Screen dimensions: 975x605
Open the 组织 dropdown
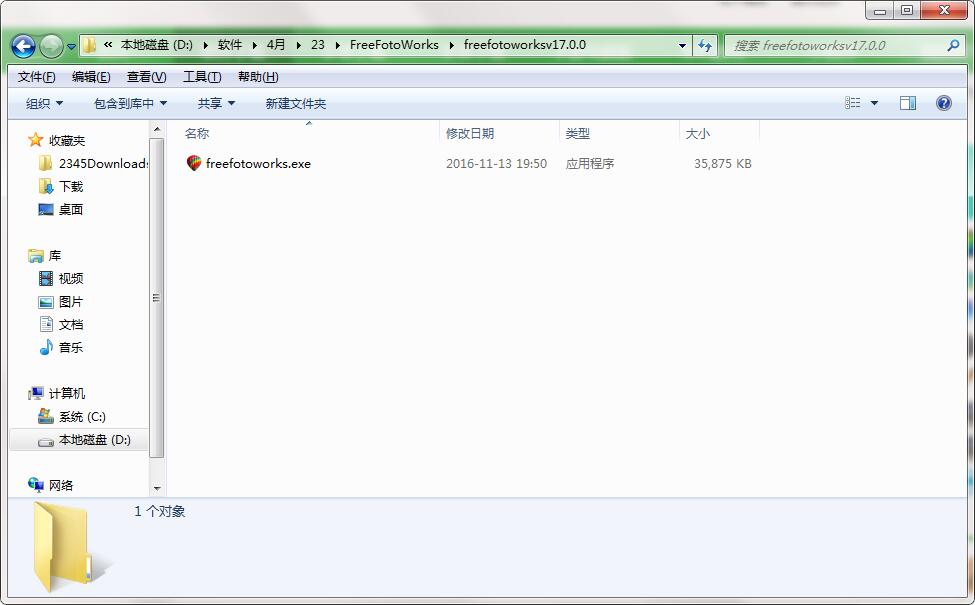(x=44, y=103)
